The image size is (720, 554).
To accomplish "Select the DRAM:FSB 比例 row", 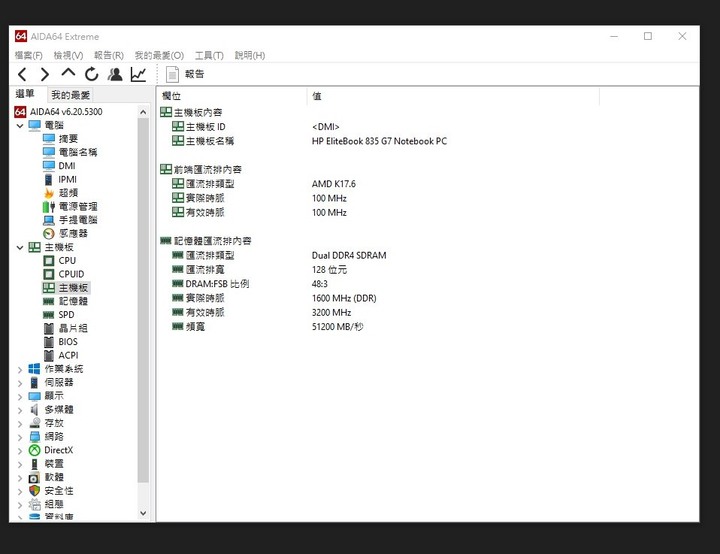I will click(x=249, y=284).
